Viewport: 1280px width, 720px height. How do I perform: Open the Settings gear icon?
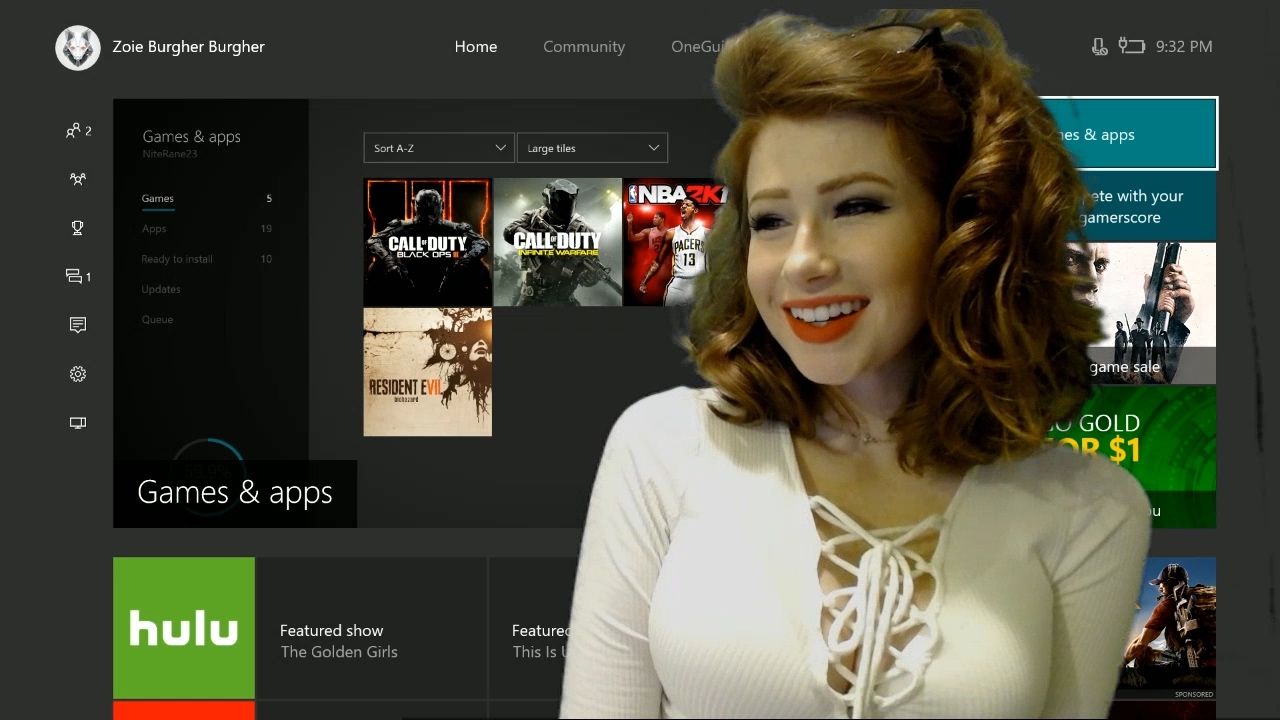pyautogui.click(x=78, y=374)
